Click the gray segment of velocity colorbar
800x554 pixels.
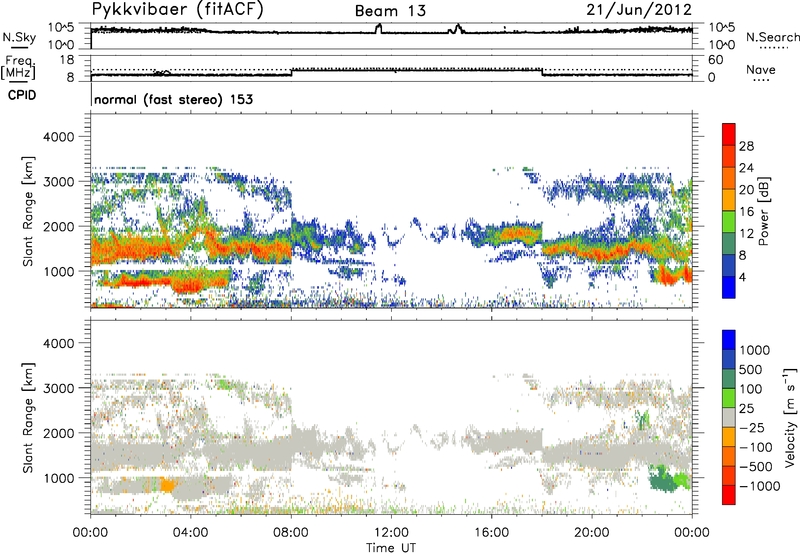tap(729, 417)
